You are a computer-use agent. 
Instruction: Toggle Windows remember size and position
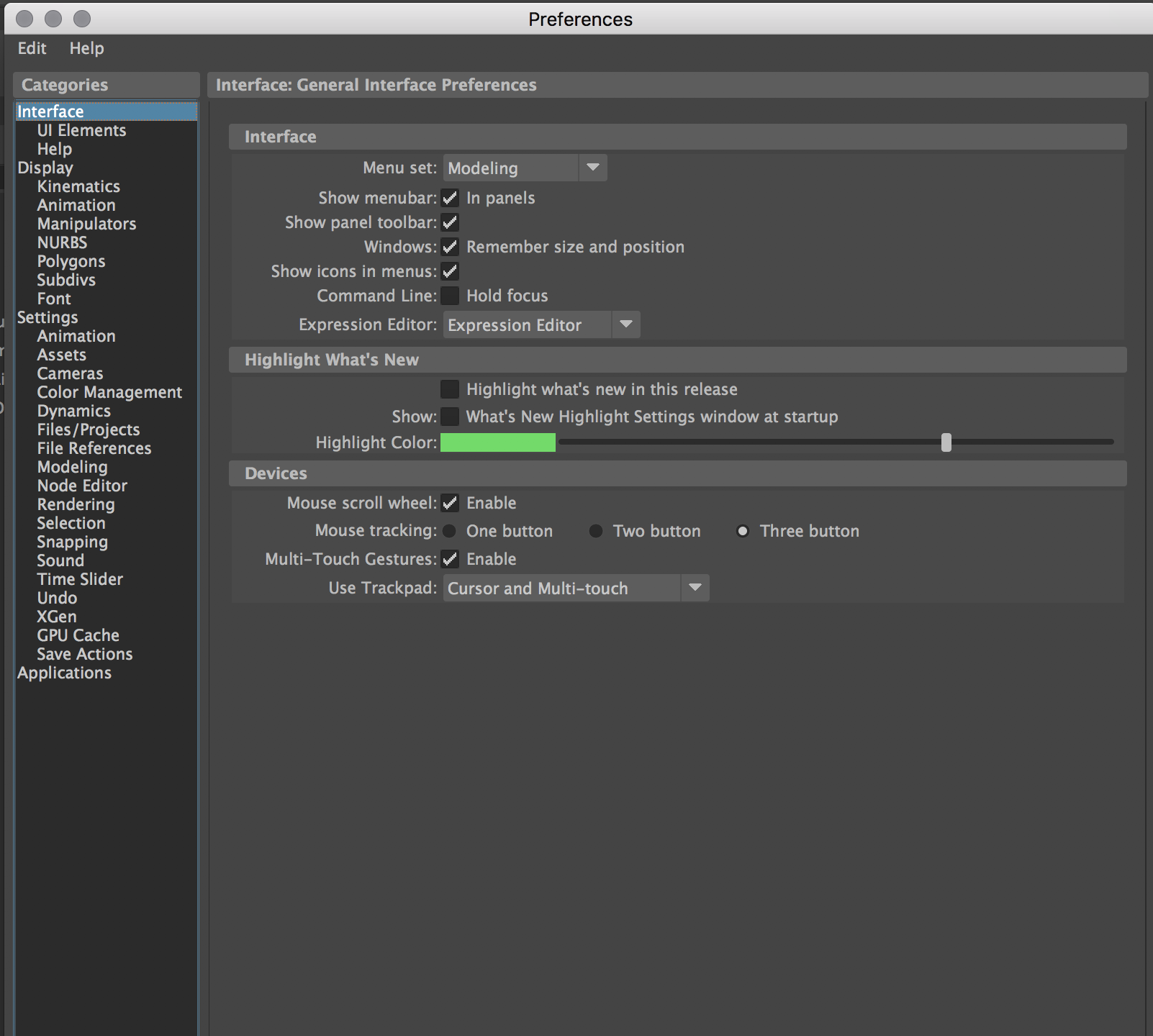coord(450,247)
